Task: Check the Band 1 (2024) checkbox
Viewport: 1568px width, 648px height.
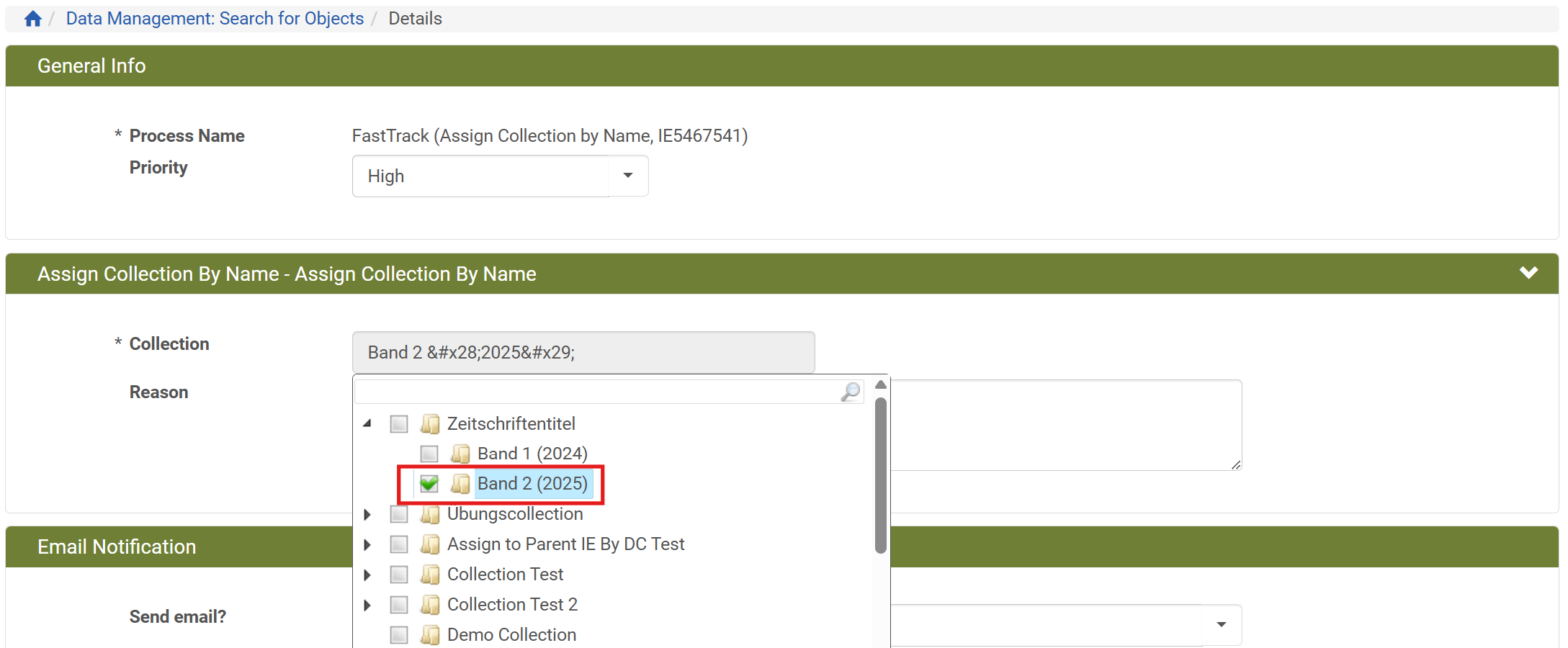Action: click(x=429, y=454)
